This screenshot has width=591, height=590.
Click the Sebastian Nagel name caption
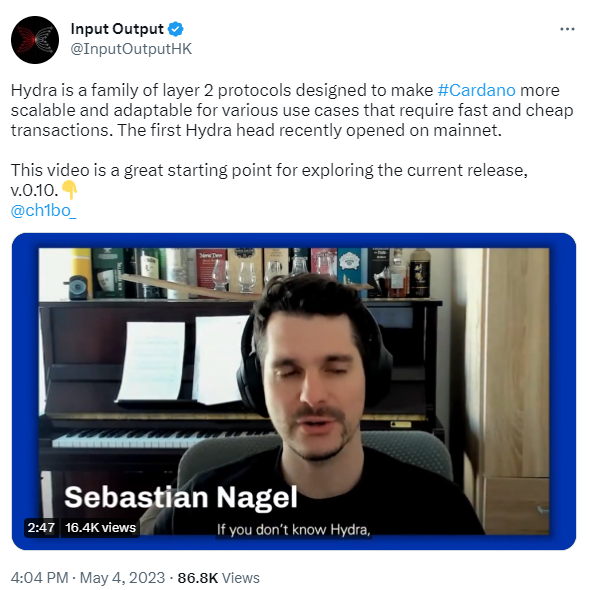[181, 497]
